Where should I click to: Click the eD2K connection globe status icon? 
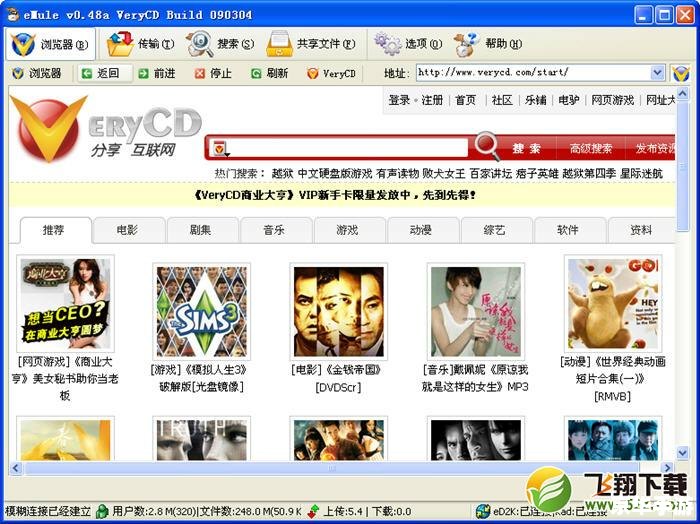click(x=483, y=511)
